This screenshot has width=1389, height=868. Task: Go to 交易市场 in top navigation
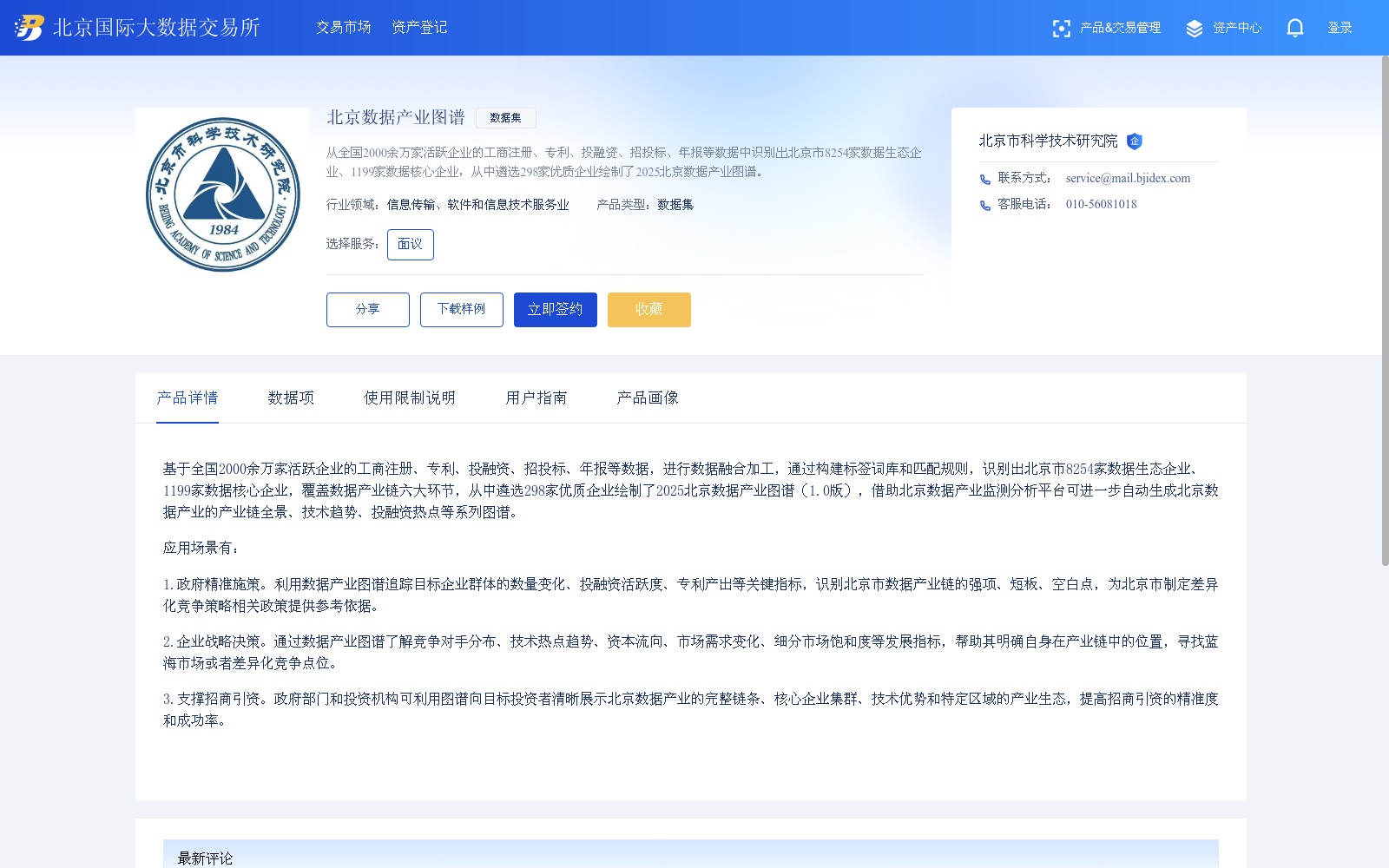click(343, 28)
